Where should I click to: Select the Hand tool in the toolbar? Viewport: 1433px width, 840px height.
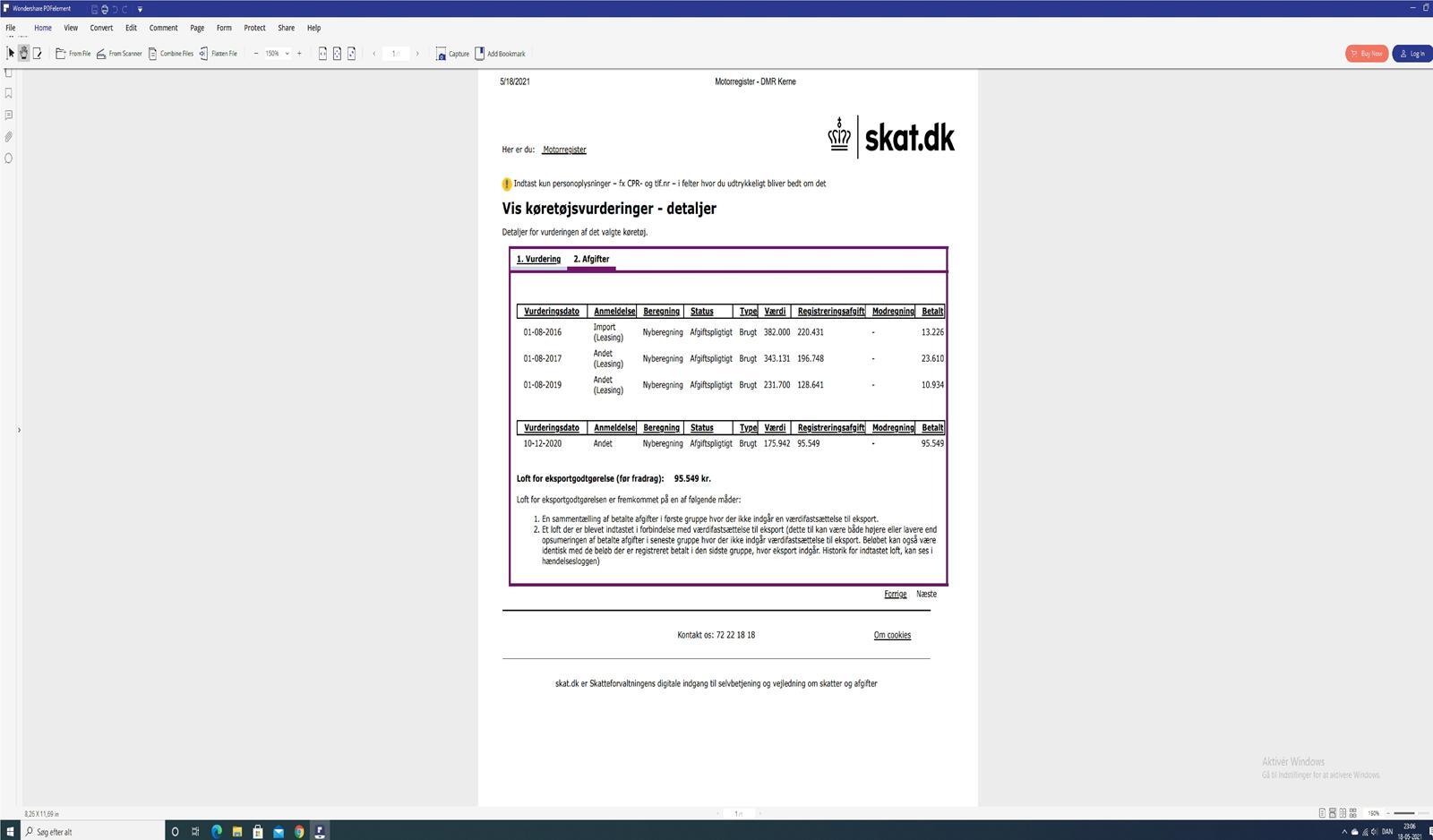coord(24,54)
